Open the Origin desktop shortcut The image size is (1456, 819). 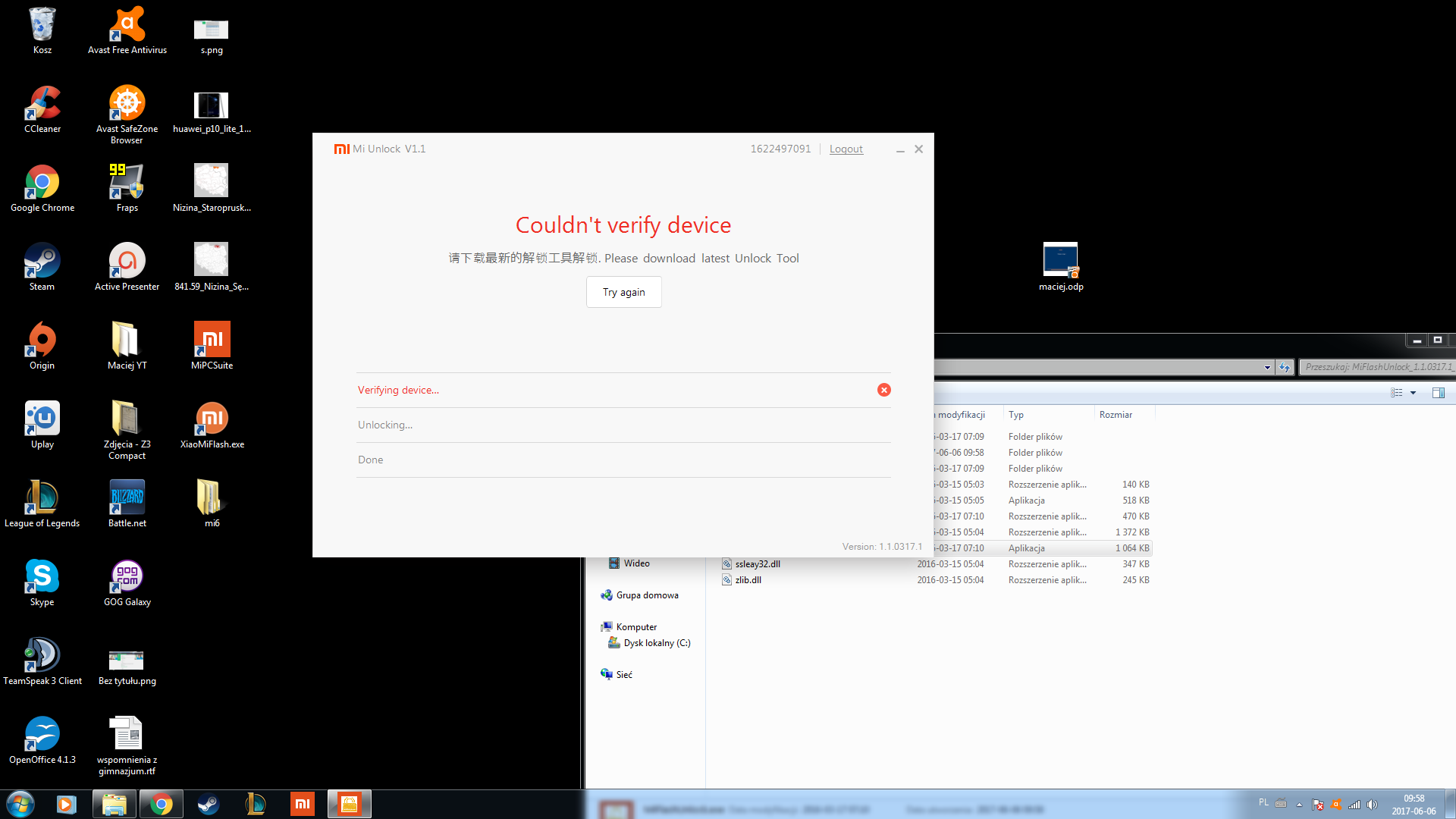42,346
